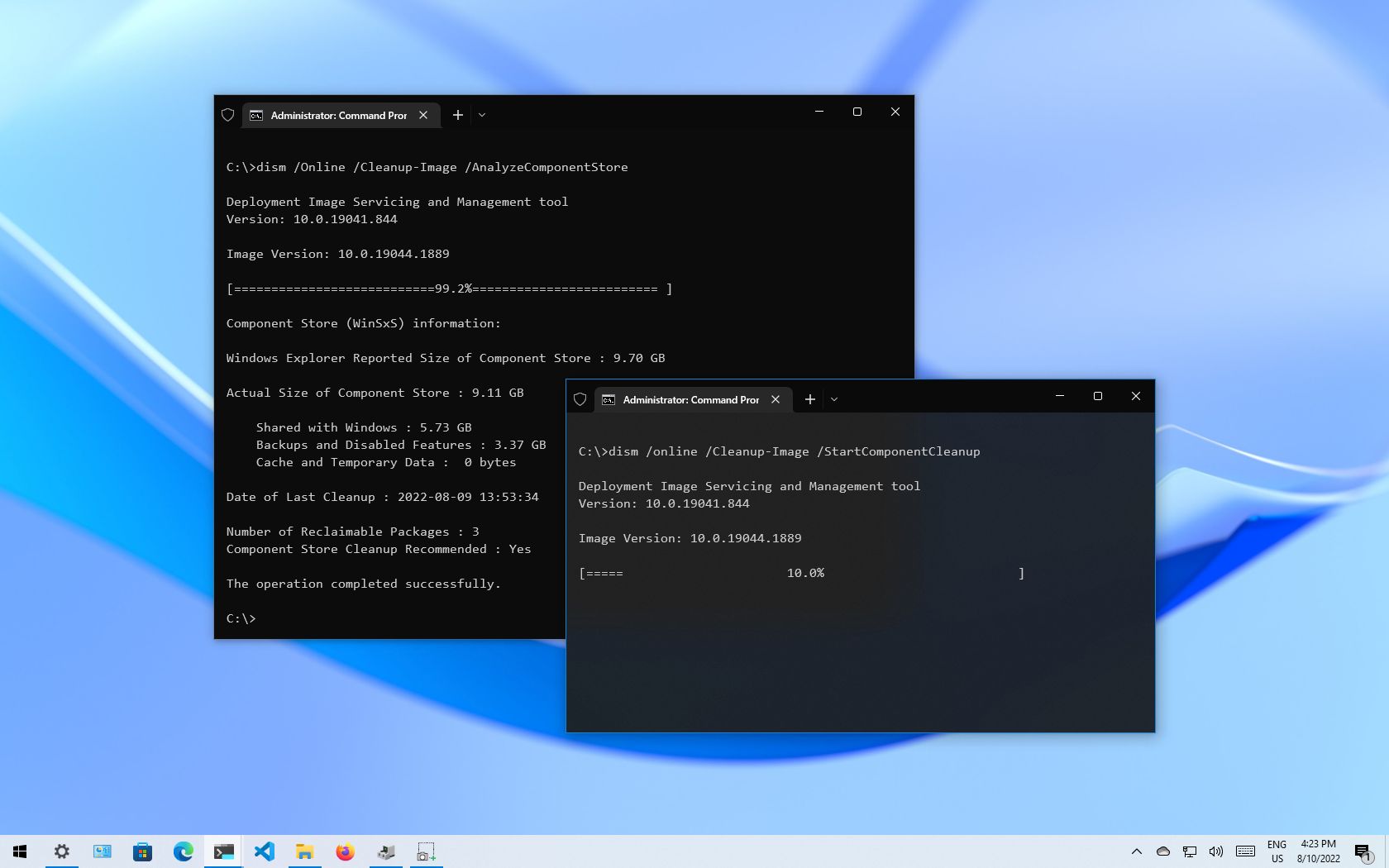The image size is (1389, 868).
Task: Open the Microsoft Store
Action: pos(142,851)
